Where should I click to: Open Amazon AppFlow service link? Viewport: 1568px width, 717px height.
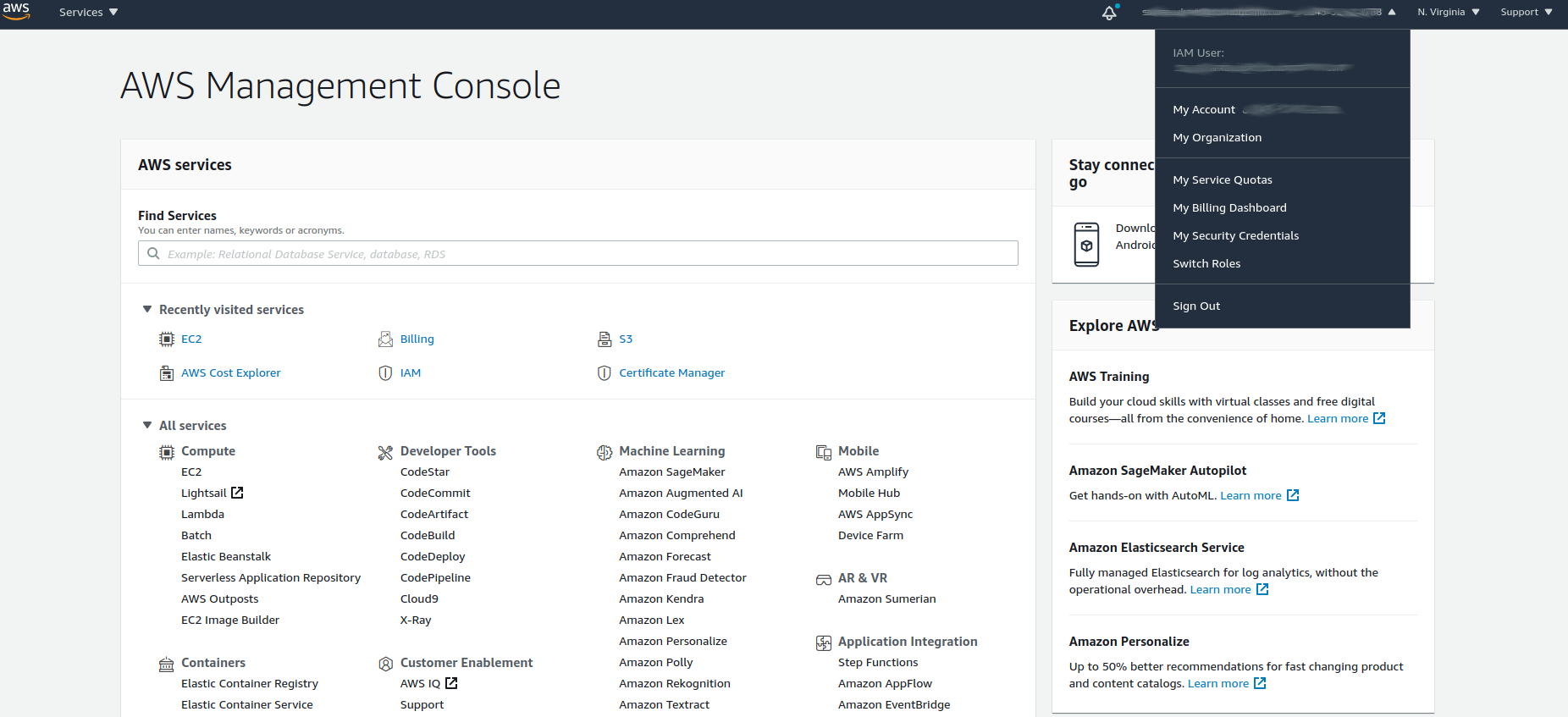(885, 683)
